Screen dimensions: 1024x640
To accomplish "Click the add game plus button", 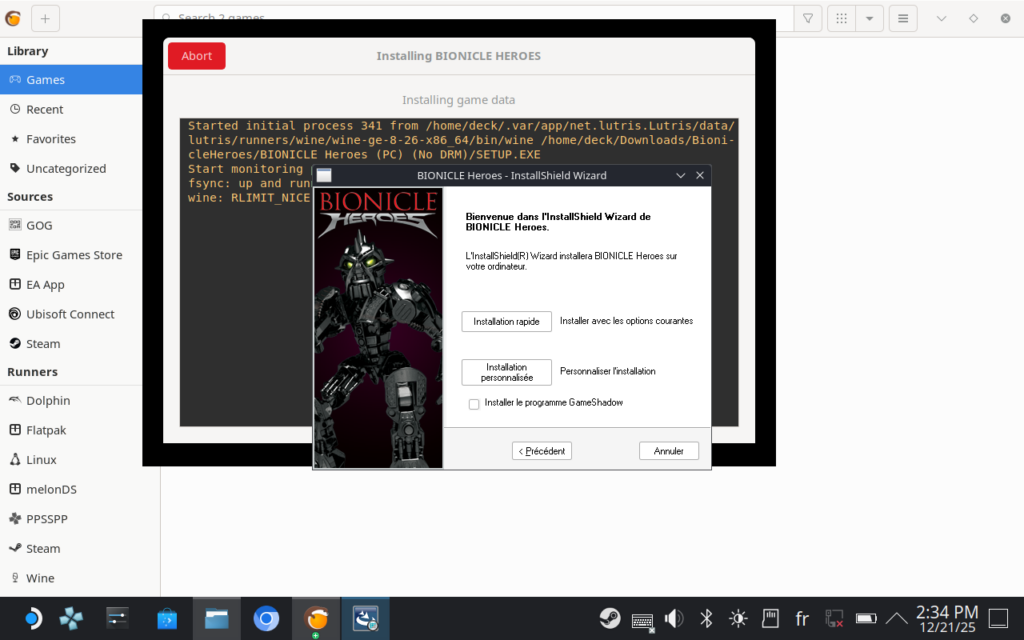I will coord(46,18).
